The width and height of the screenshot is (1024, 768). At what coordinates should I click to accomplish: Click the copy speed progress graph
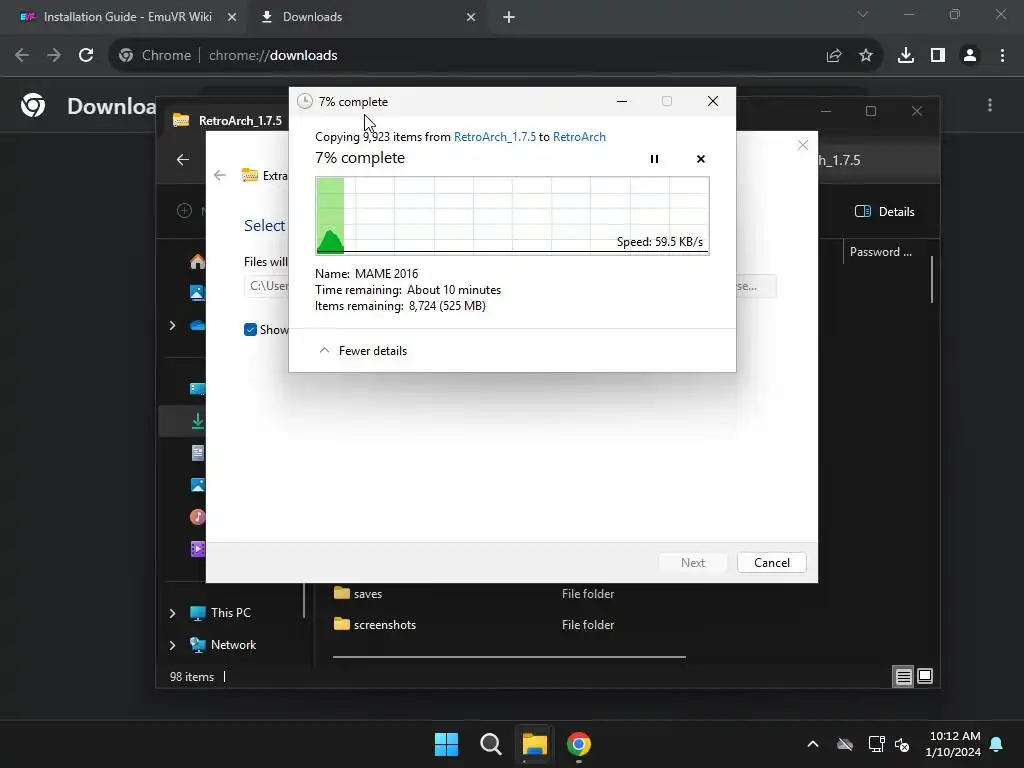pos(513,216)
